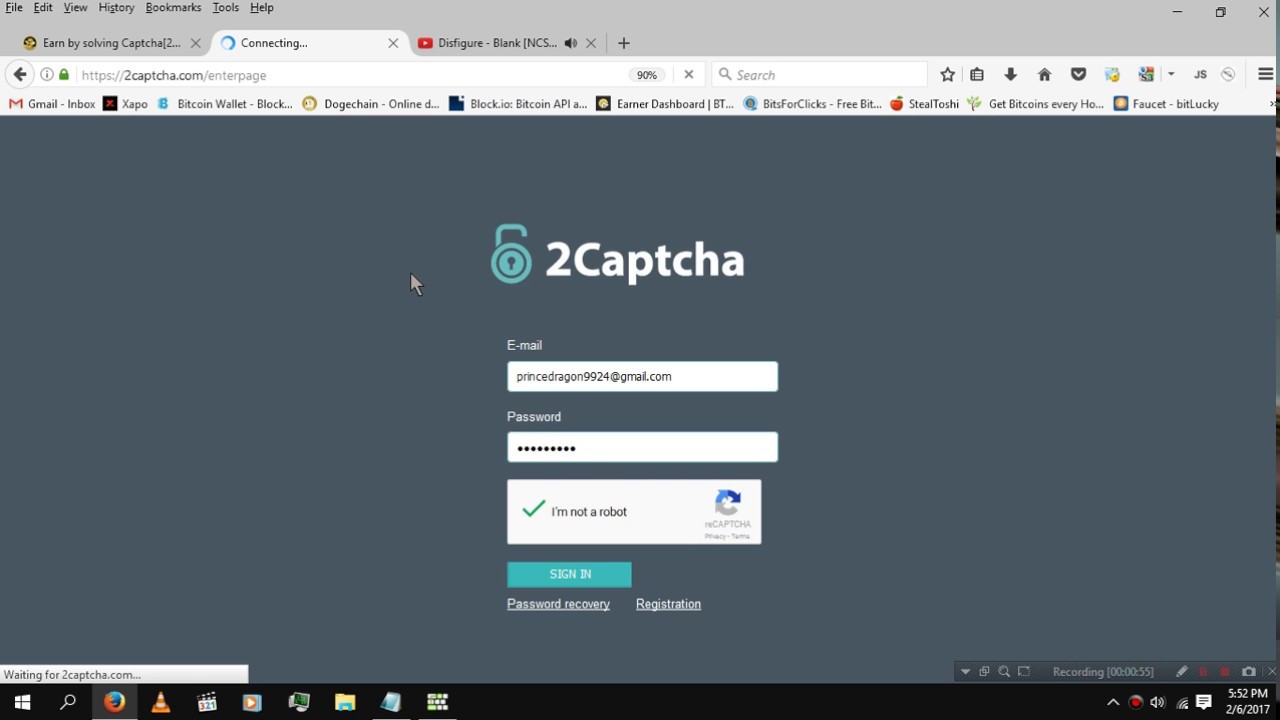
Task: Click the 90% zoom level indicator
Action: point(647,75)
